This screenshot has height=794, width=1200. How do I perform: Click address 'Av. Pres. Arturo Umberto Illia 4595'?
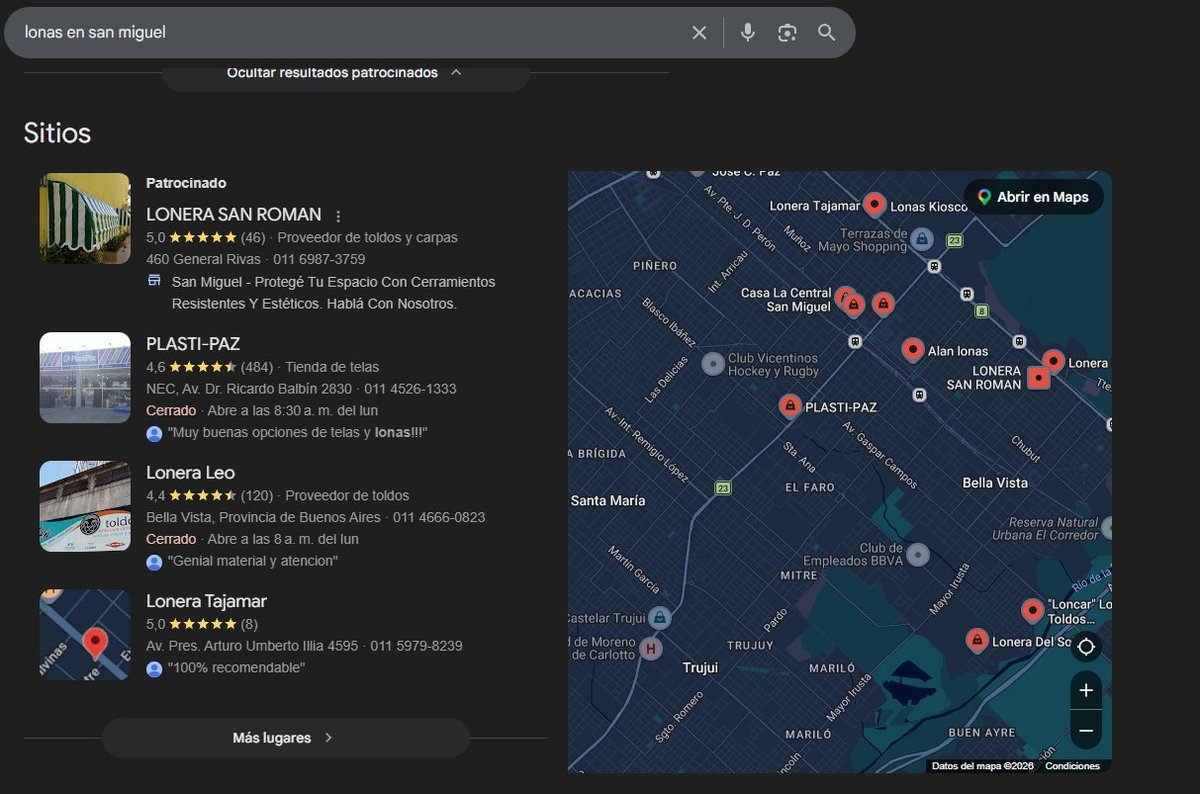252,646
